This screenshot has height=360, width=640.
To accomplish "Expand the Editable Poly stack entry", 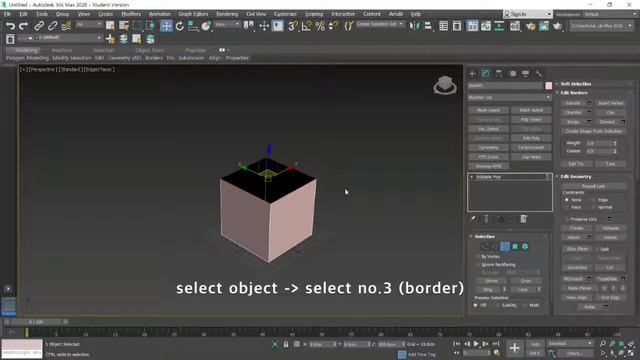I will tap(472, 177).
